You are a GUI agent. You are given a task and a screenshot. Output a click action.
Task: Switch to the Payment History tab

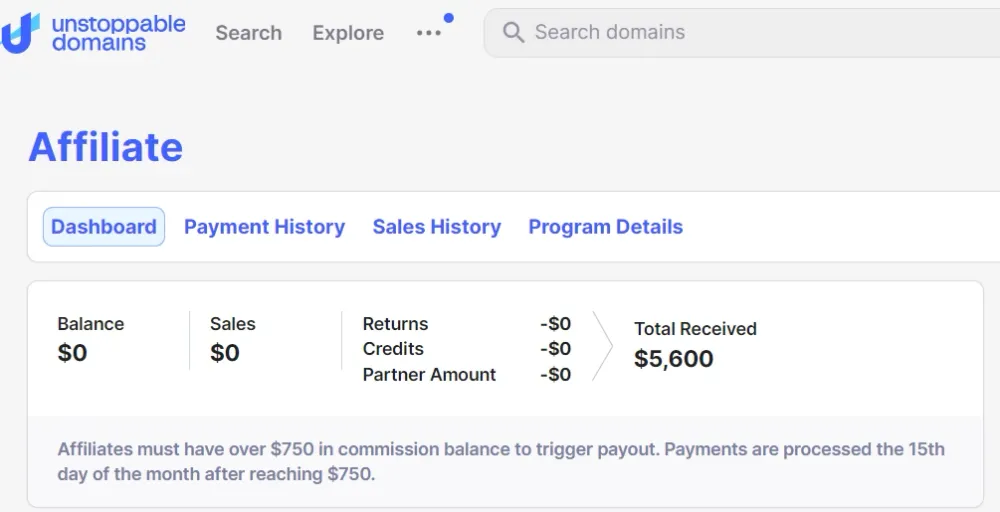pyautogui.click(x=264, y=227)
